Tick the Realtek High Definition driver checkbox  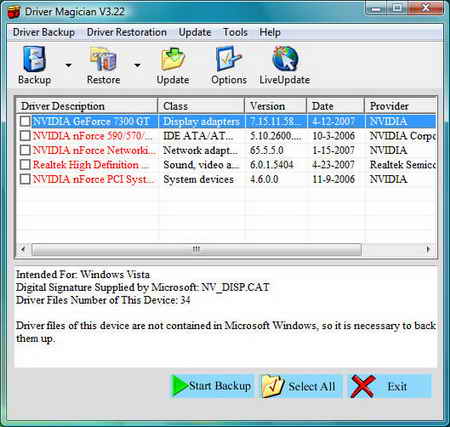click(25, 164)
